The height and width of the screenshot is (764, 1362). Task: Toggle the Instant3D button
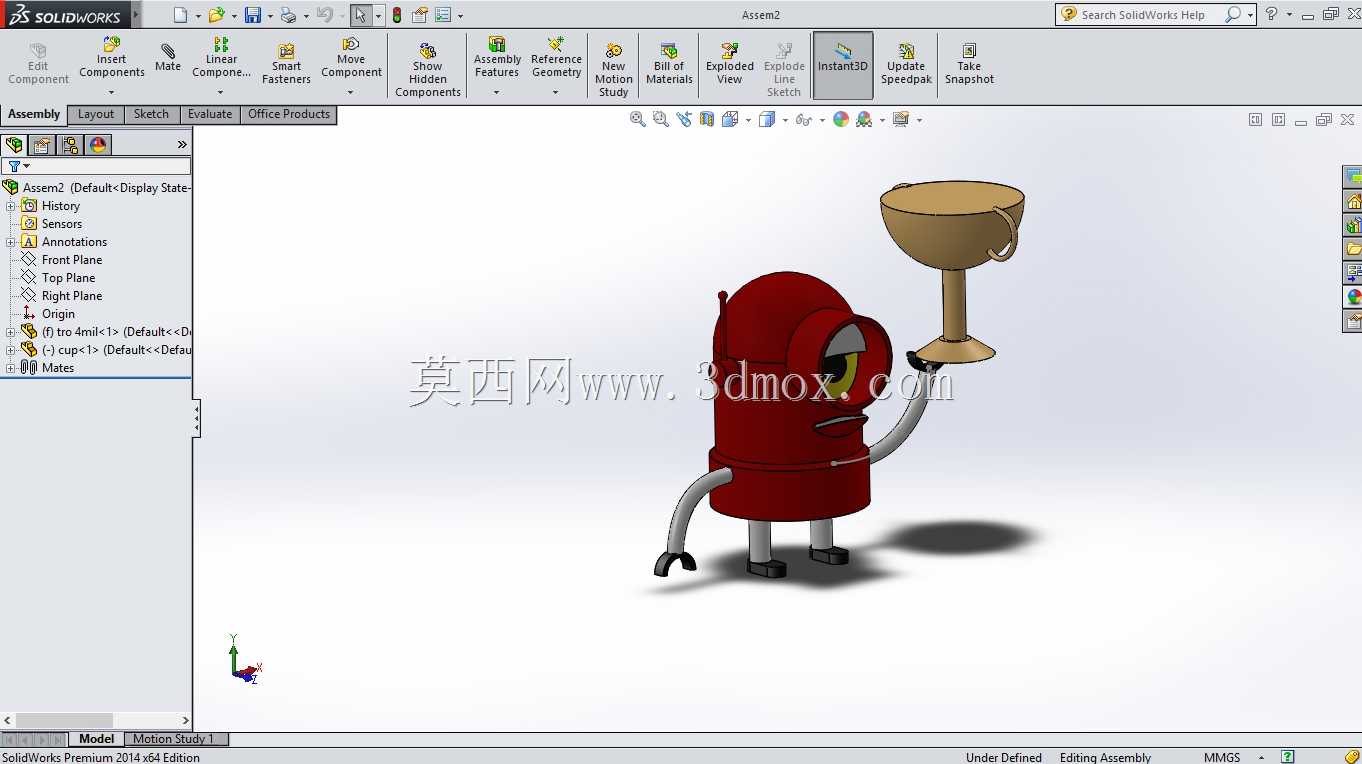click(843, 65)
